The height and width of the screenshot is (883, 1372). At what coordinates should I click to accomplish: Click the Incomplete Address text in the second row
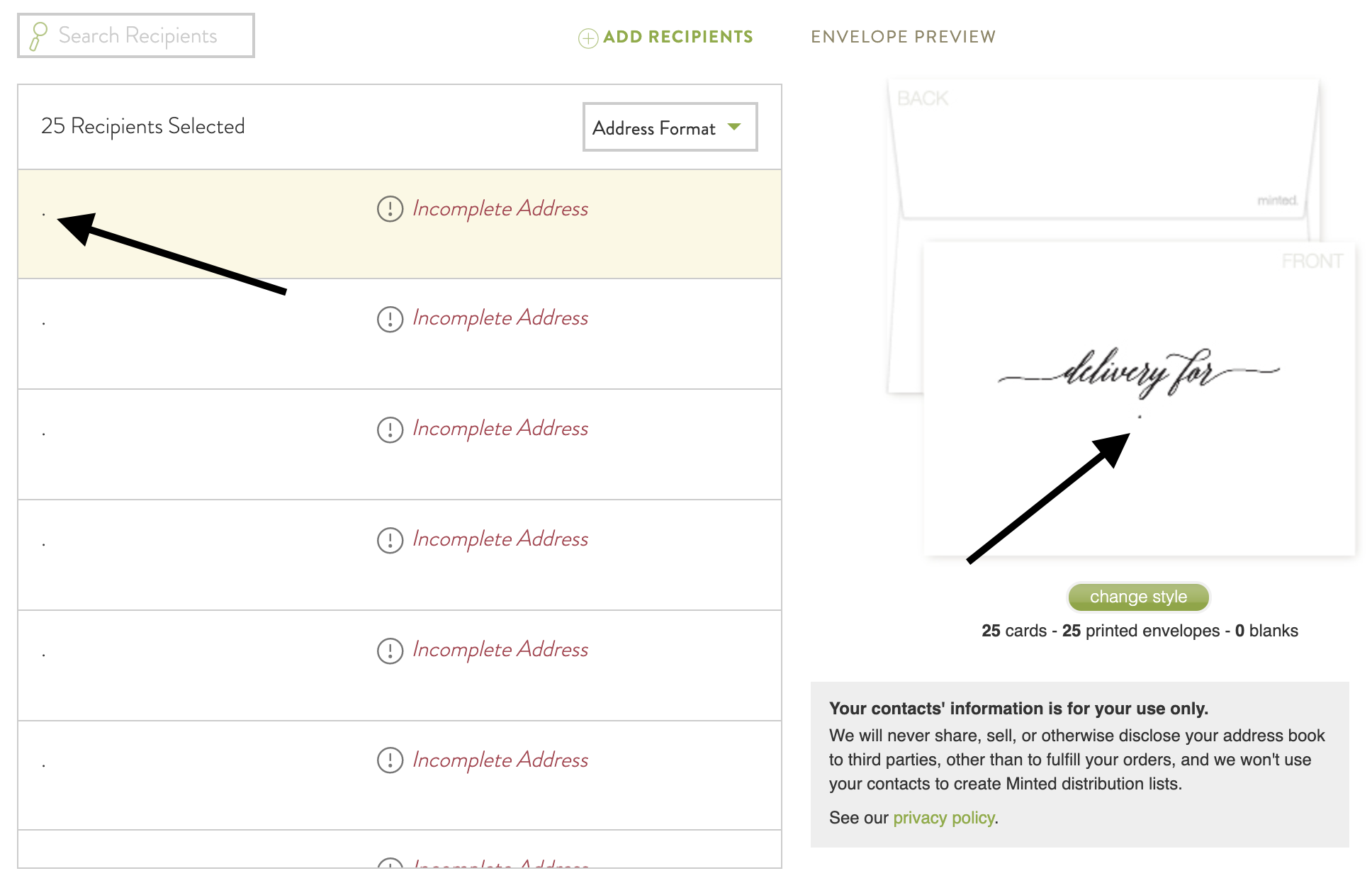pyautogui.click(x=500, y=318)
